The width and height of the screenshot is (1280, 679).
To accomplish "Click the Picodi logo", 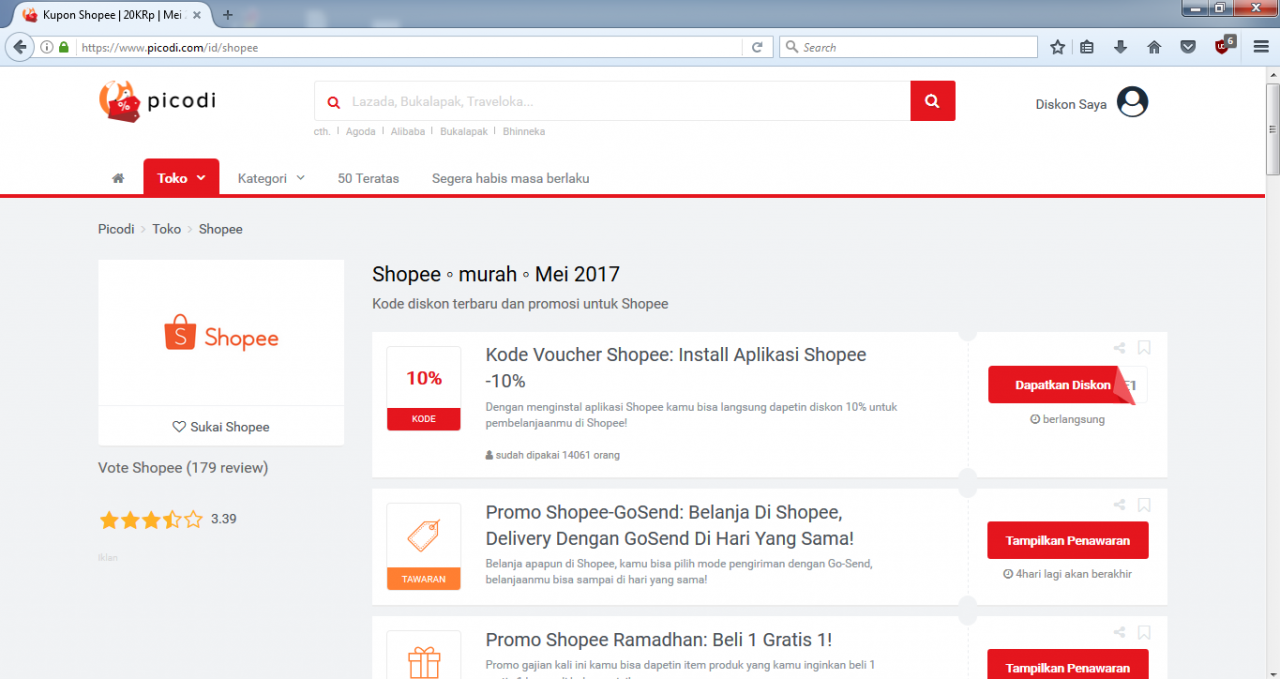I will (x=157, y=101).
